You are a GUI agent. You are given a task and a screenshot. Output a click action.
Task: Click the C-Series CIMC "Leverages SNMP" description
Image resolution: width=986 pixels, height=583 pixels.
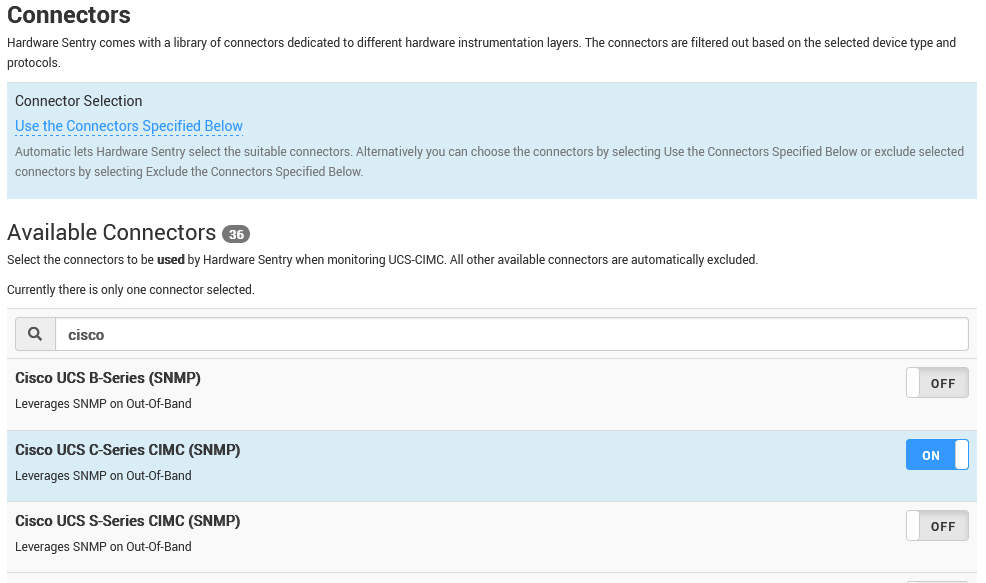103,475
